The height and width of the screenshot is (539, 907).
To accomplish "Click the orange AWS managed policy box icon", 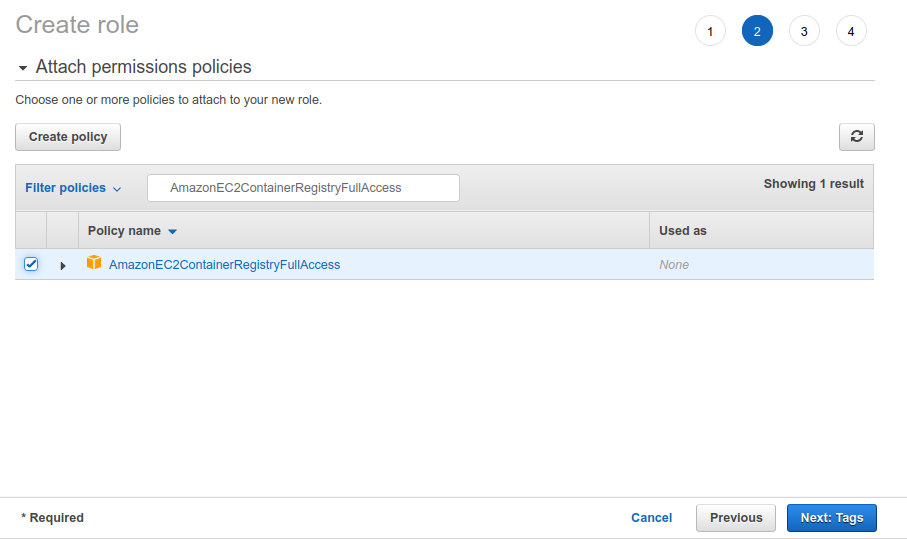I will [94, 263].
